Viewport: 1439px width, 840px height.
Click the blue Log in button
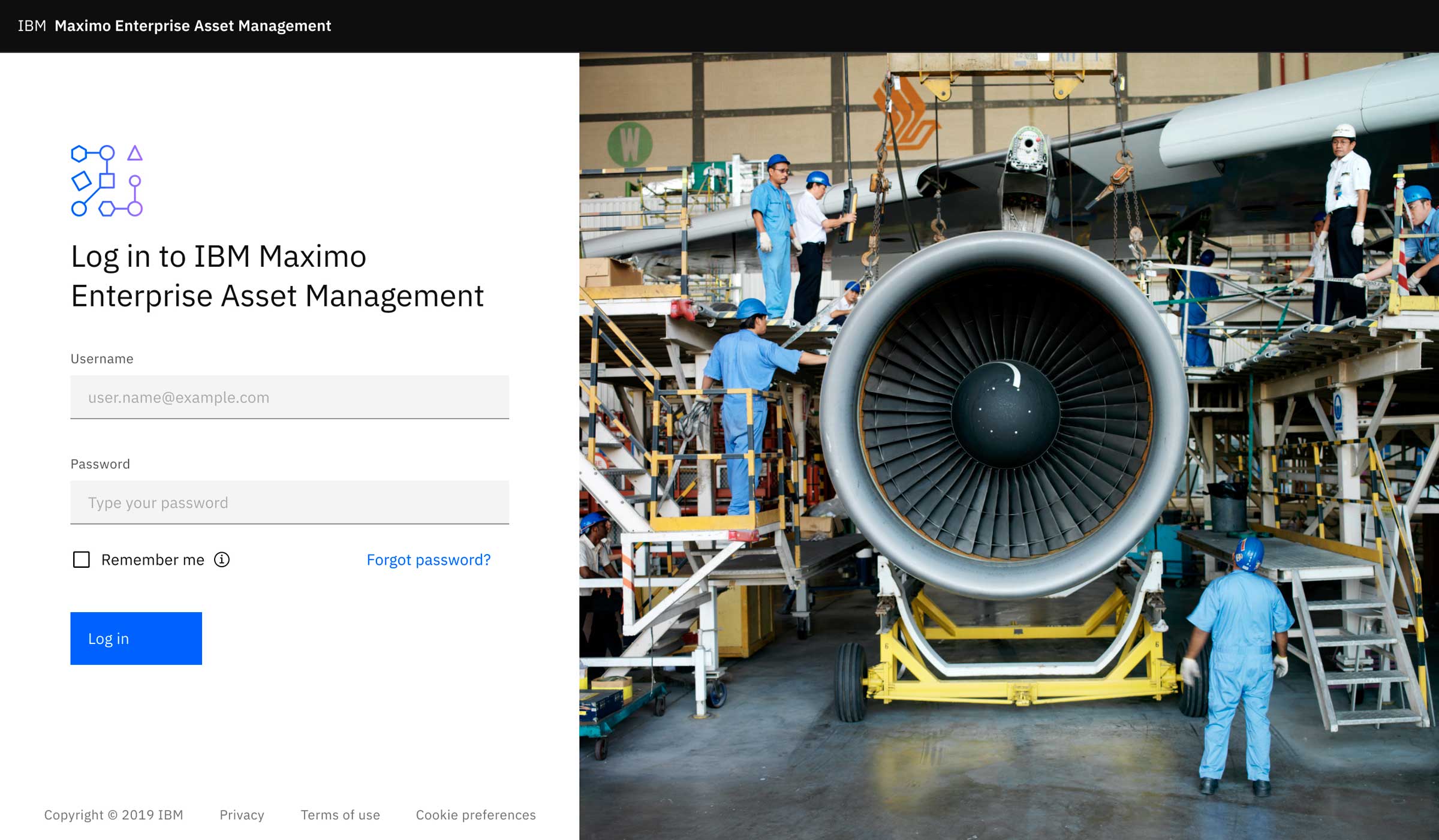(136, 639)
